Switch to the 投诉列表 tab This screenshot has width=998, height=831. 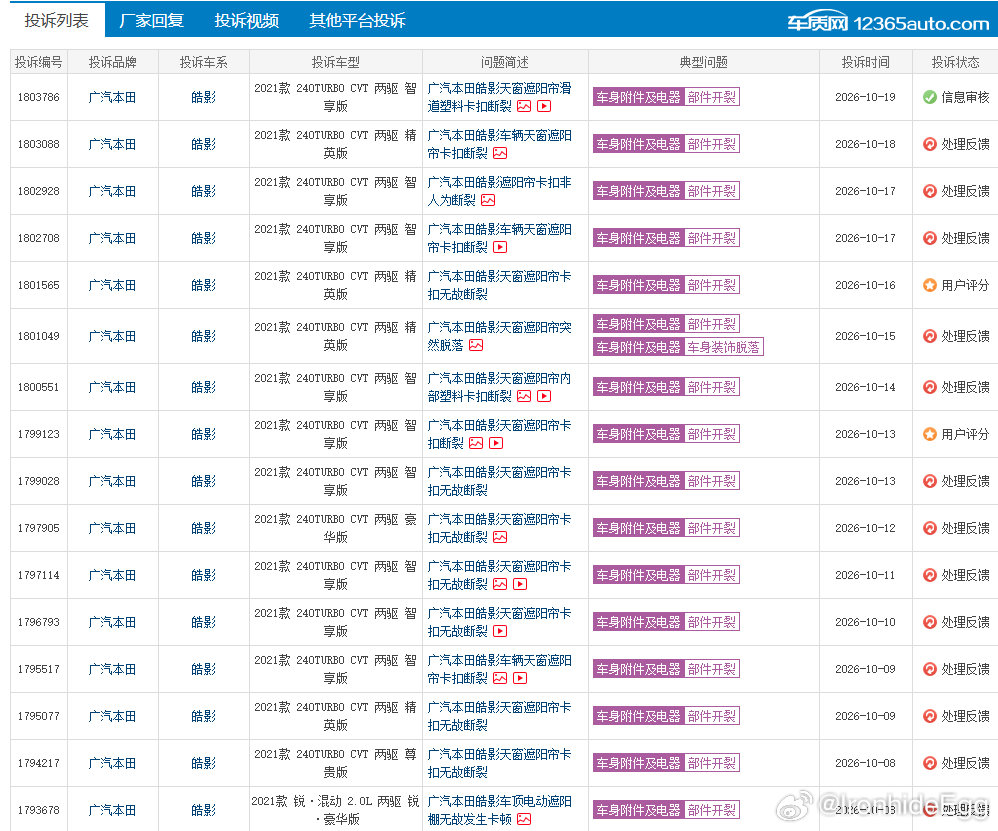pyautogui.click(x=57, y=20)
